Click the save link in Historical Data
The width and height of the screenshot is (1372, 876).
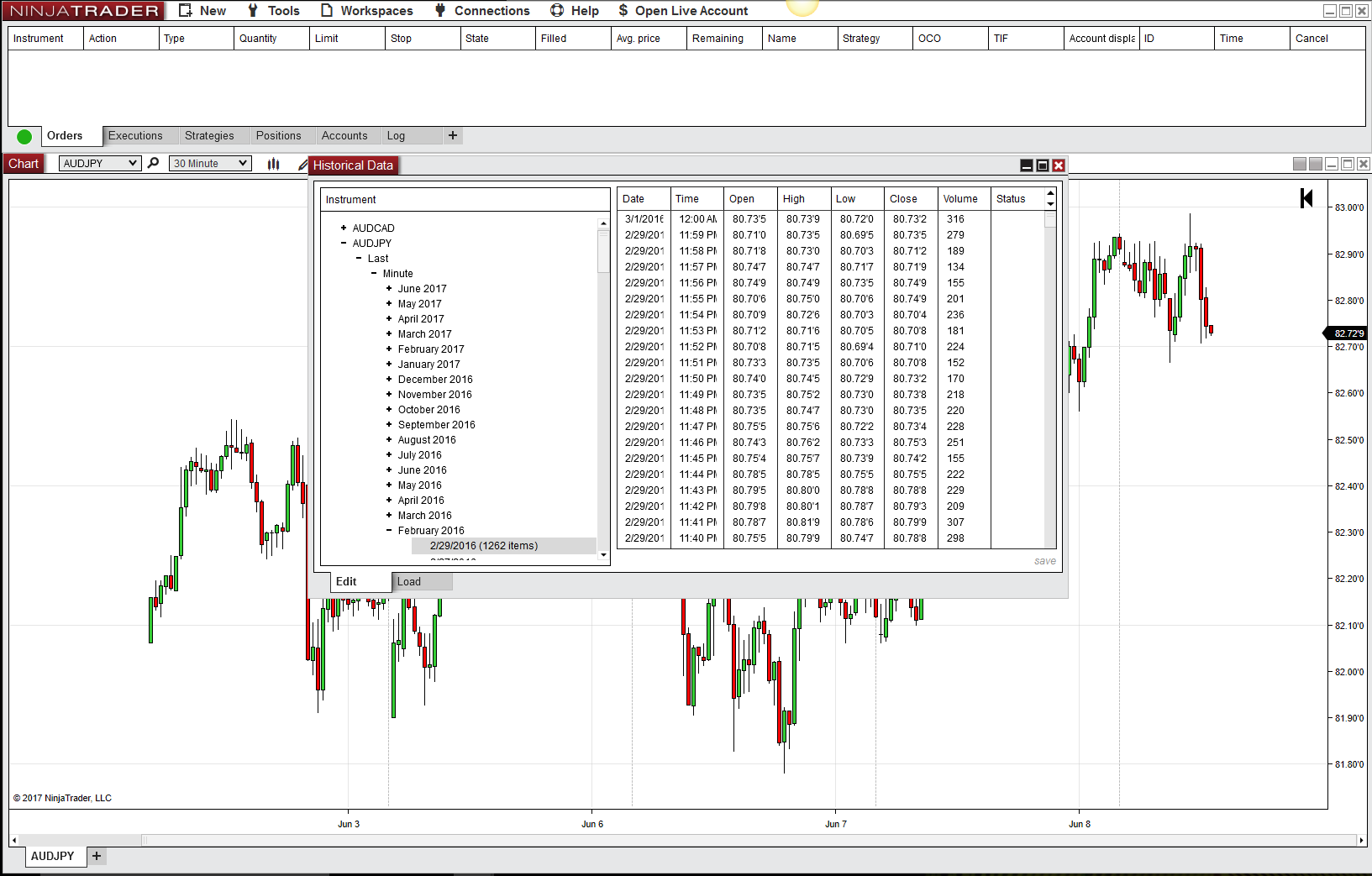point(1045,561)
